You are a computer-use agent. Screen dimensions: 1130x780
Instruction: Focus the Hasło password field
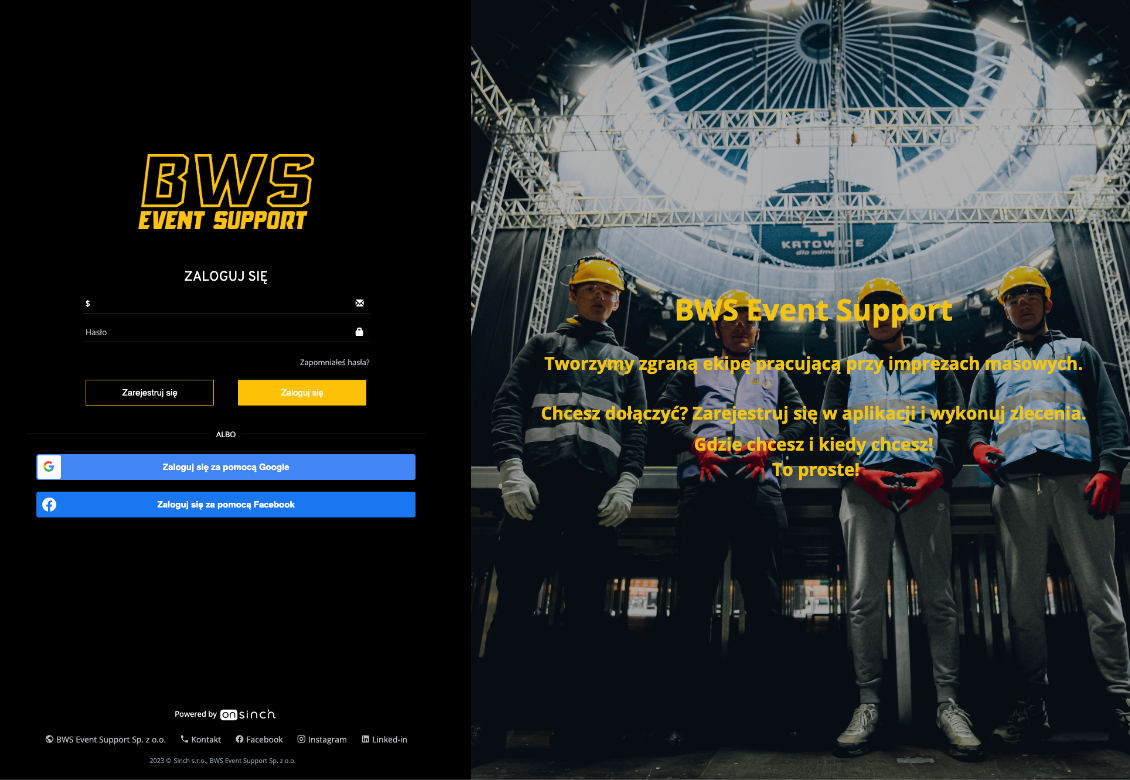226,332
